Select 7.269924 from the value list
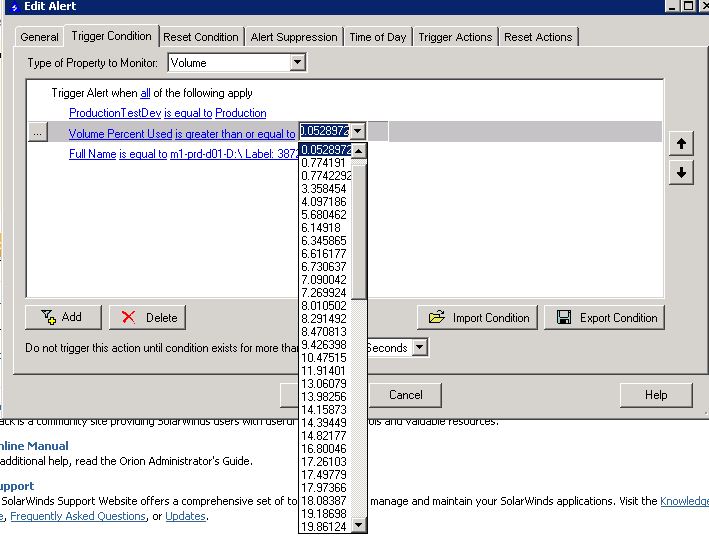Image resolution: width=709 pixels, height=538 pixels. pyautogui.click(x=326, y=293)
